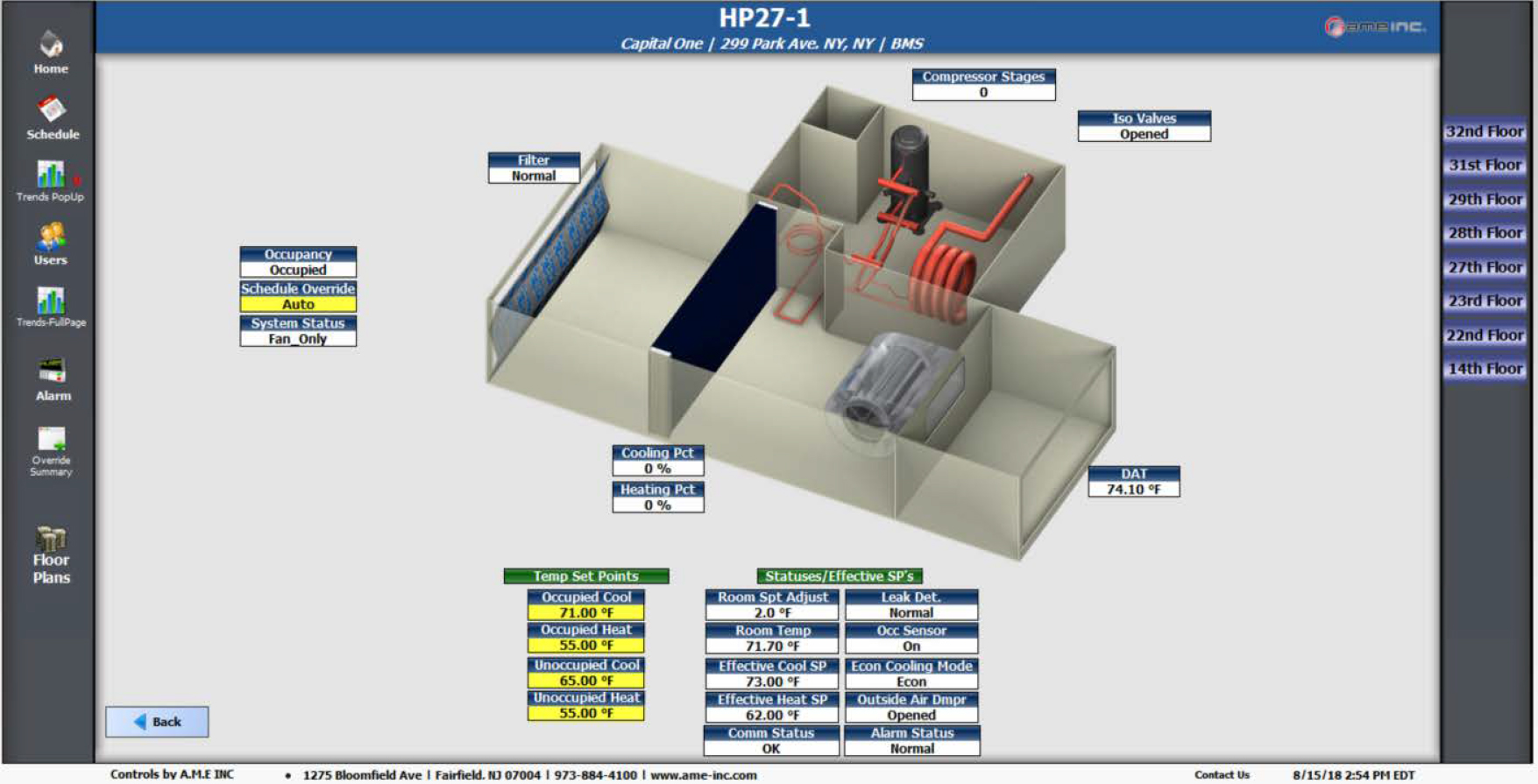Viewport: 1538px width, 784px height.
Task: Click the Contact Us link
Action: 1222,775
